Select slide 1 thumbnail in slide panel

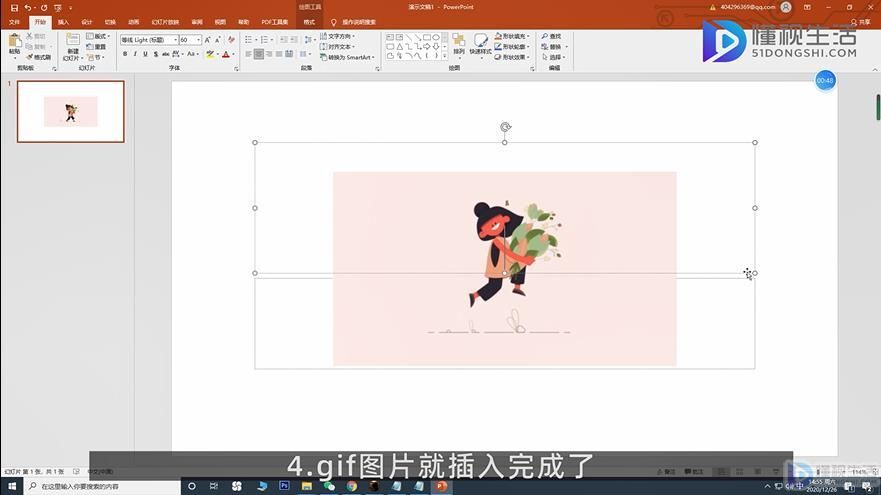tap(71, 111)
